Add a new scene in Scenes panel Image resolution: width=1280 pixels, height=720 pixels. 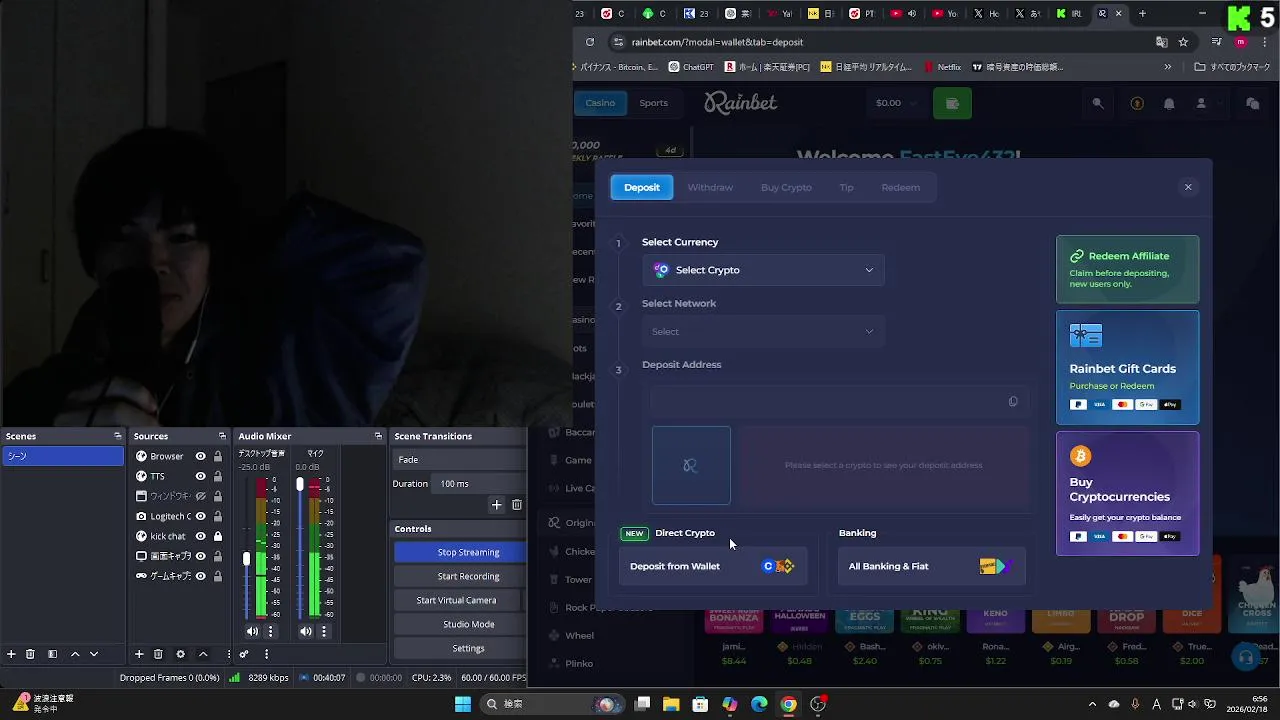[11, 654]
